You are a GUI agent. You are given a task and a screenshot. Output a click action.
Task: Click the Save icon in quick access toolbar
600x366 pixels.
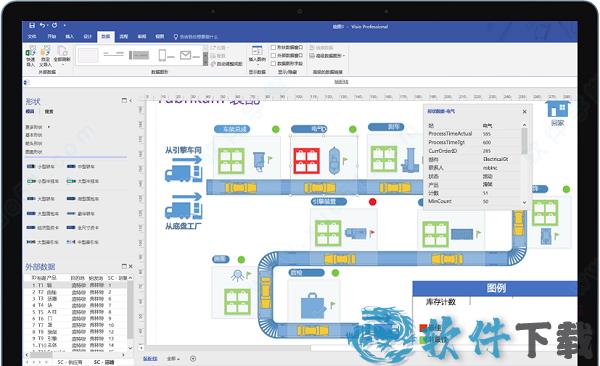click(x=32, y=25)
